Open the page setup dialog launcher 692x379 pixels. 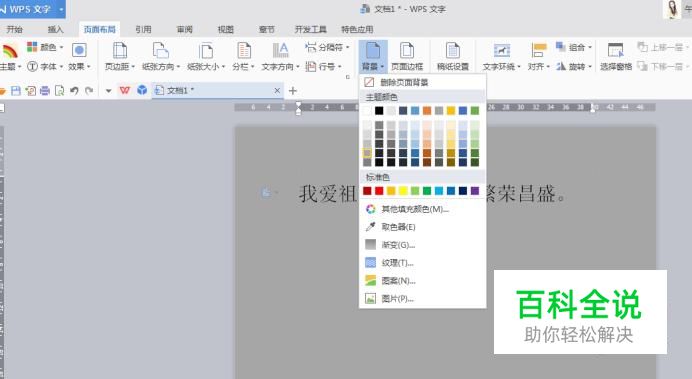[x=348, y=77]
